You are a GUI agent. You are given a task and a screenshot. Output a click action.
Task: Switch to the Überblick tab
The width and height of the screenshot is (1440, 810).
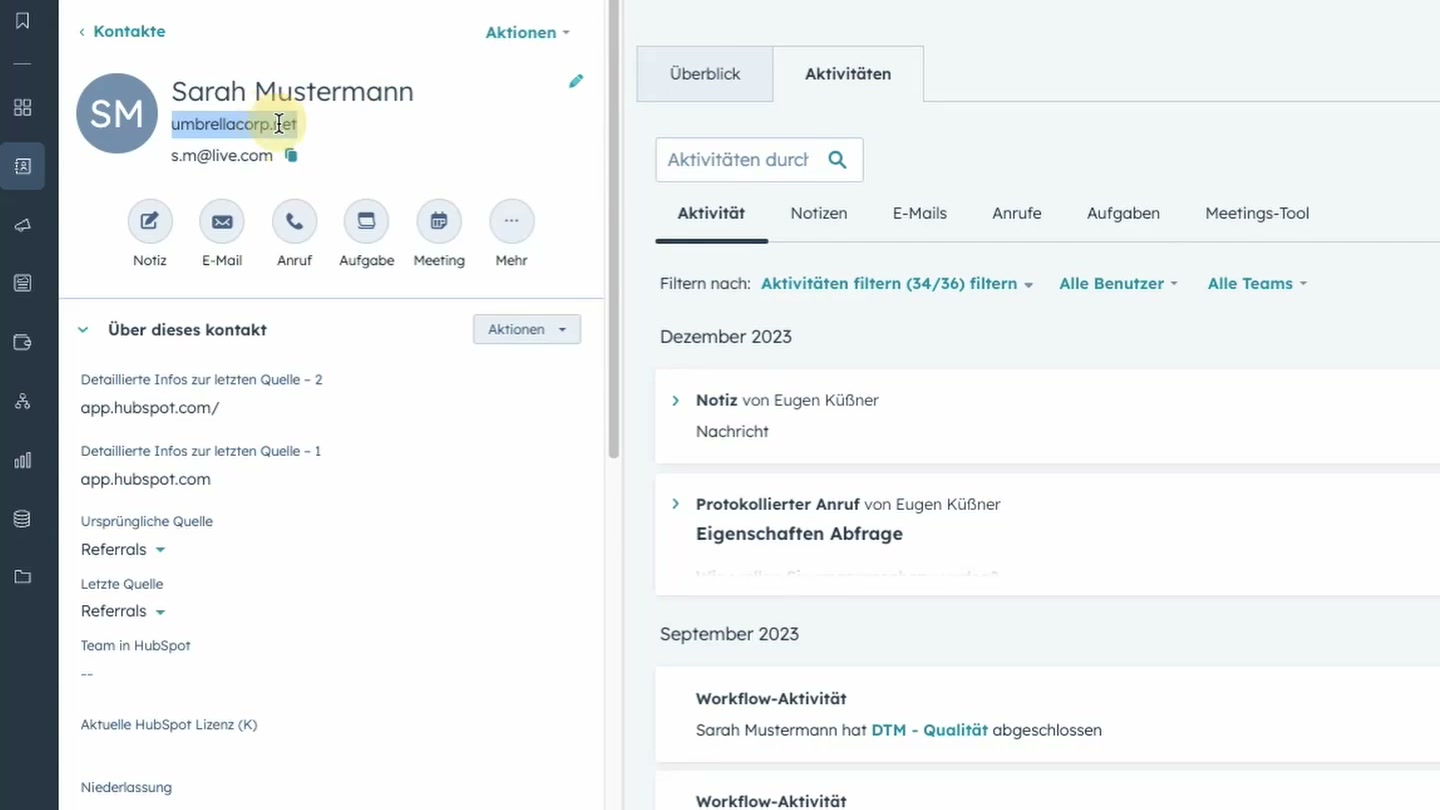coord(704,73)
